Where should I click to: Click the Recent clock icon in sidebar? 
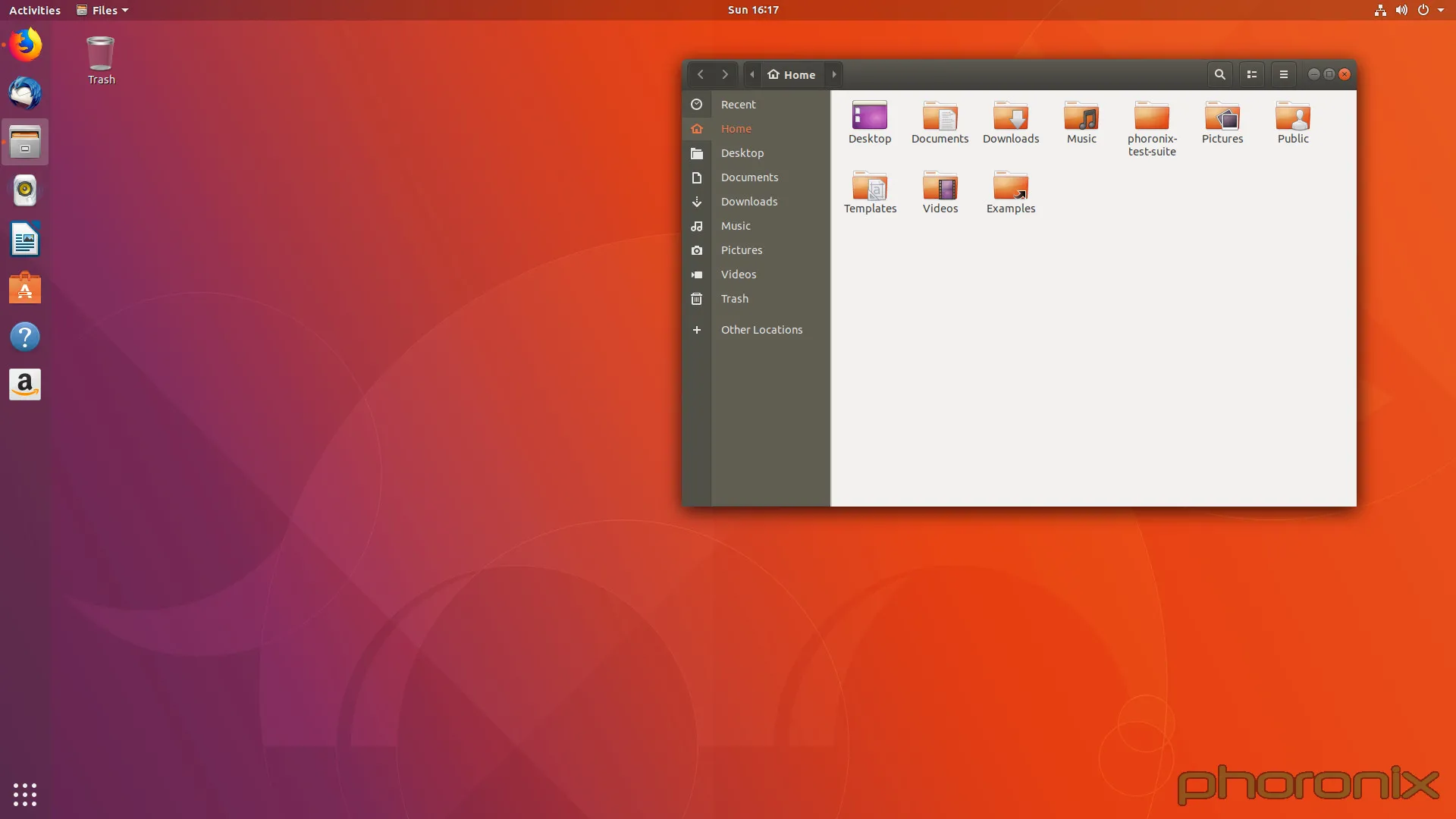click(697, 105)
